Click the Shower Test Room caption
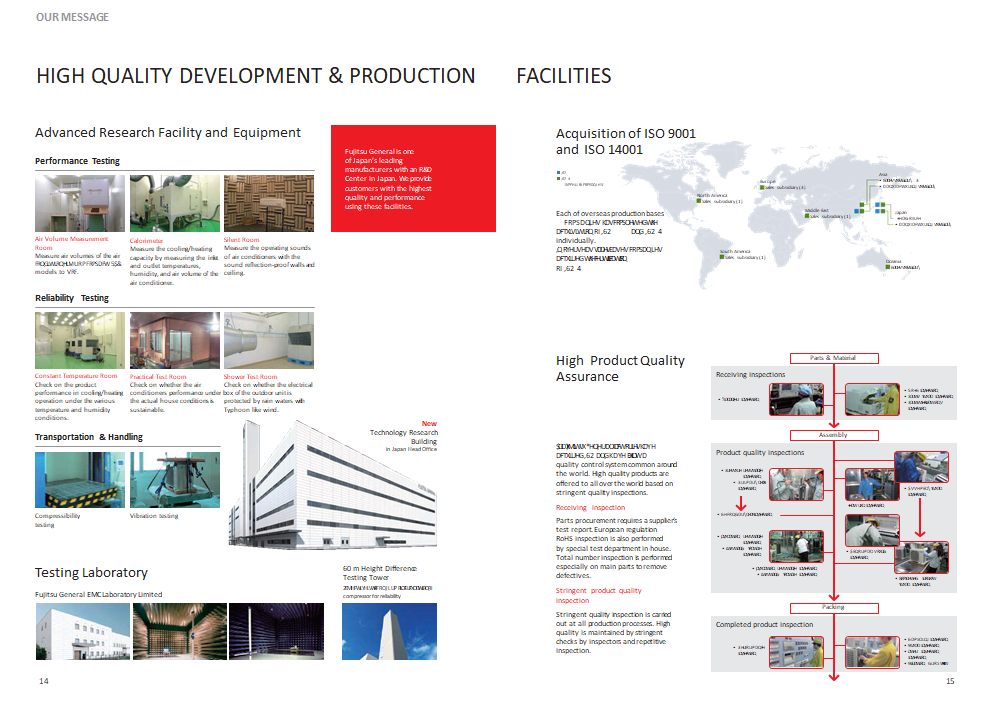The image size is (993, 702). tap(250, 376)
